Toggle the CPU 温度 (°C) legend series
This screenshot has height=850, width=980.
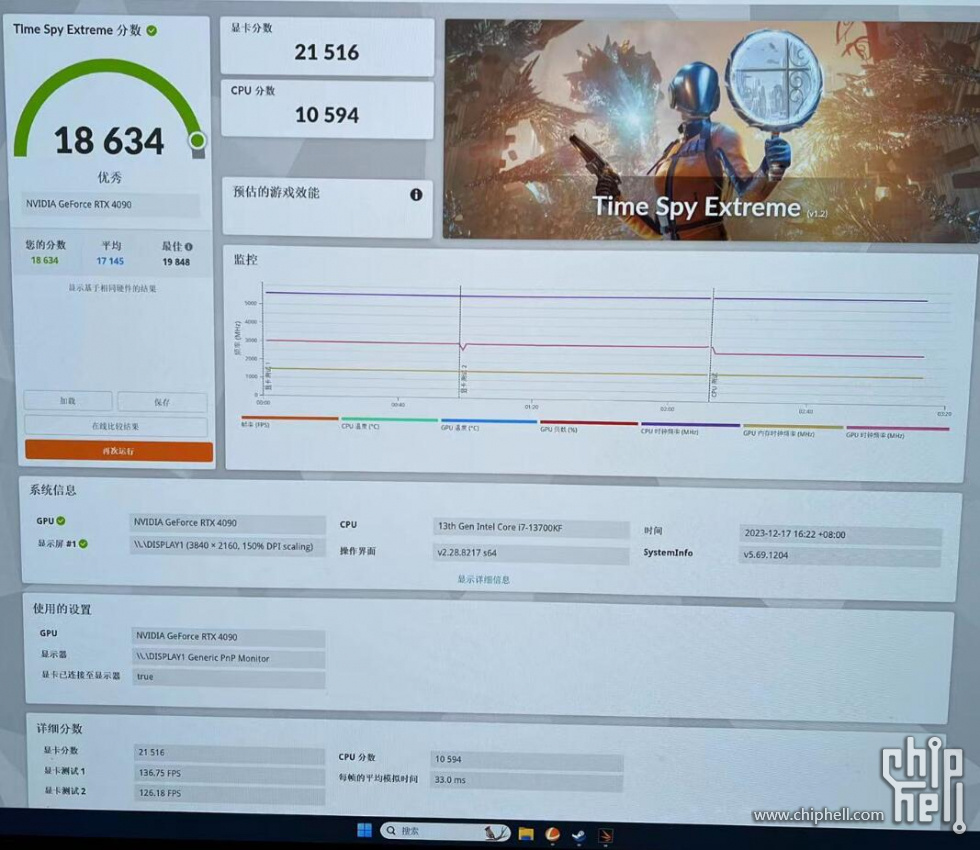(389, 422)
